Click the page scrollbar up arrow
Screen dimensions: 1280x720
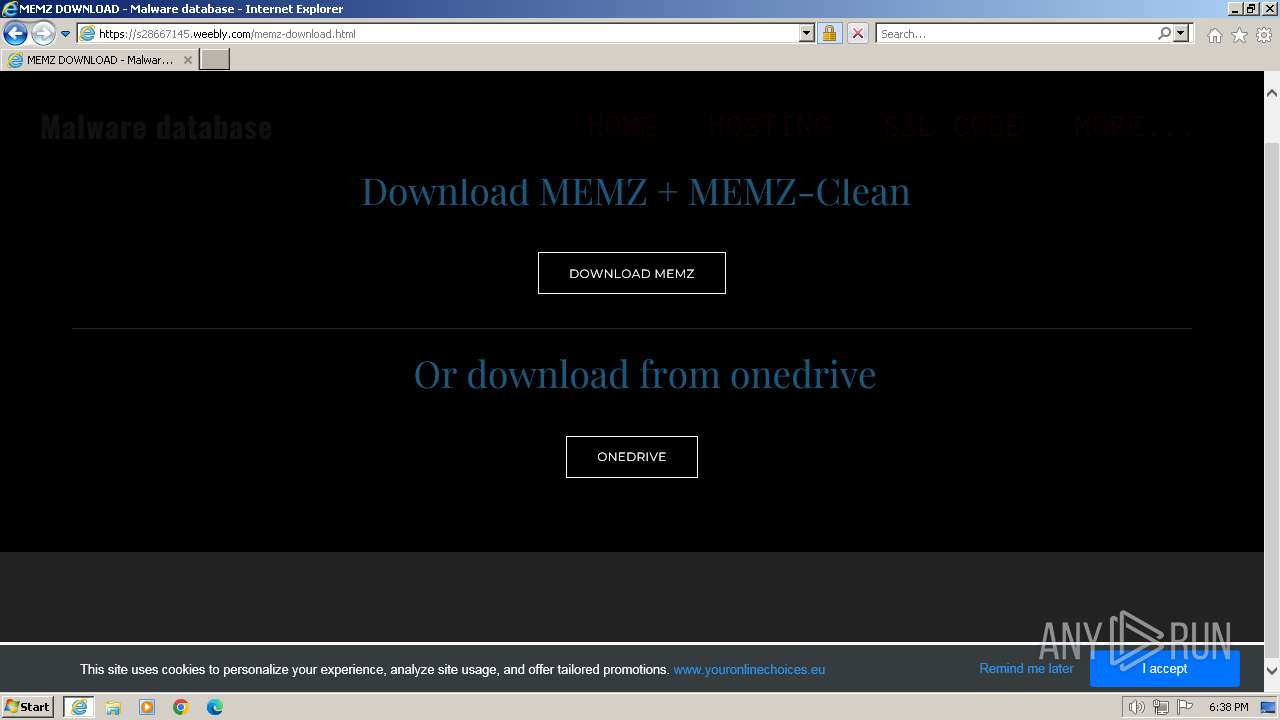pos(1272,93)
